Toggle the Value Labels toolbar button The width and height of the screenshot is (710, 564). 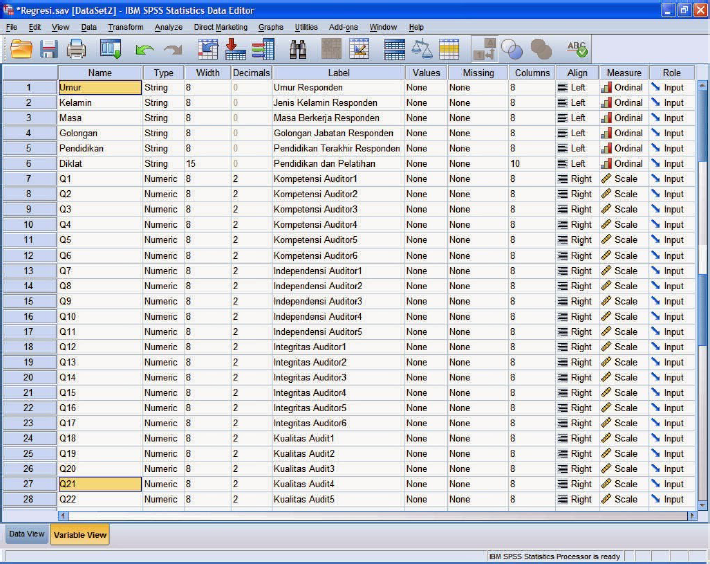coord(485,49)
